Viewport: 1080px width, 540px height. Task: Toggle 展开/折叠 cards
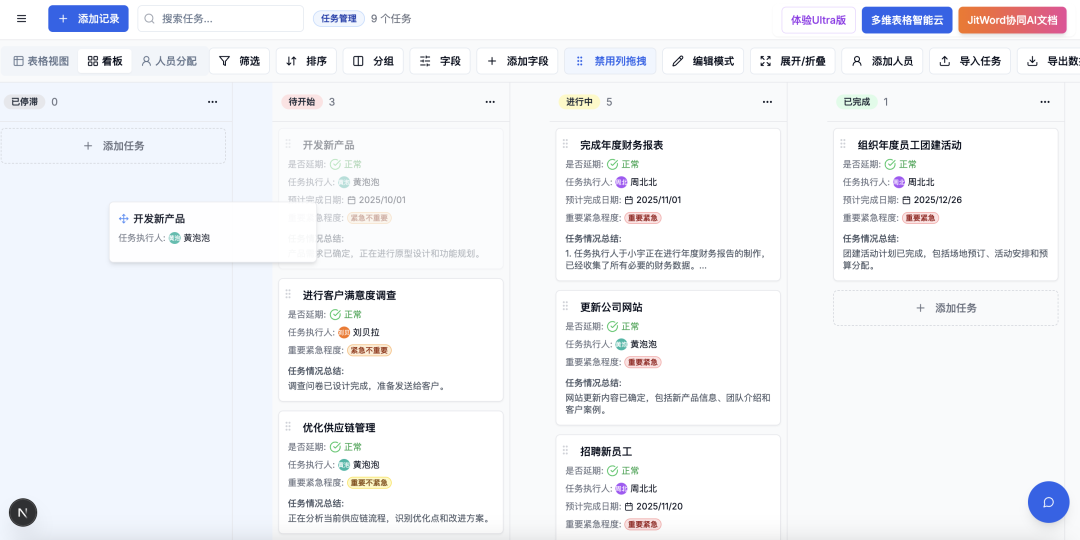tap(792, 61)
